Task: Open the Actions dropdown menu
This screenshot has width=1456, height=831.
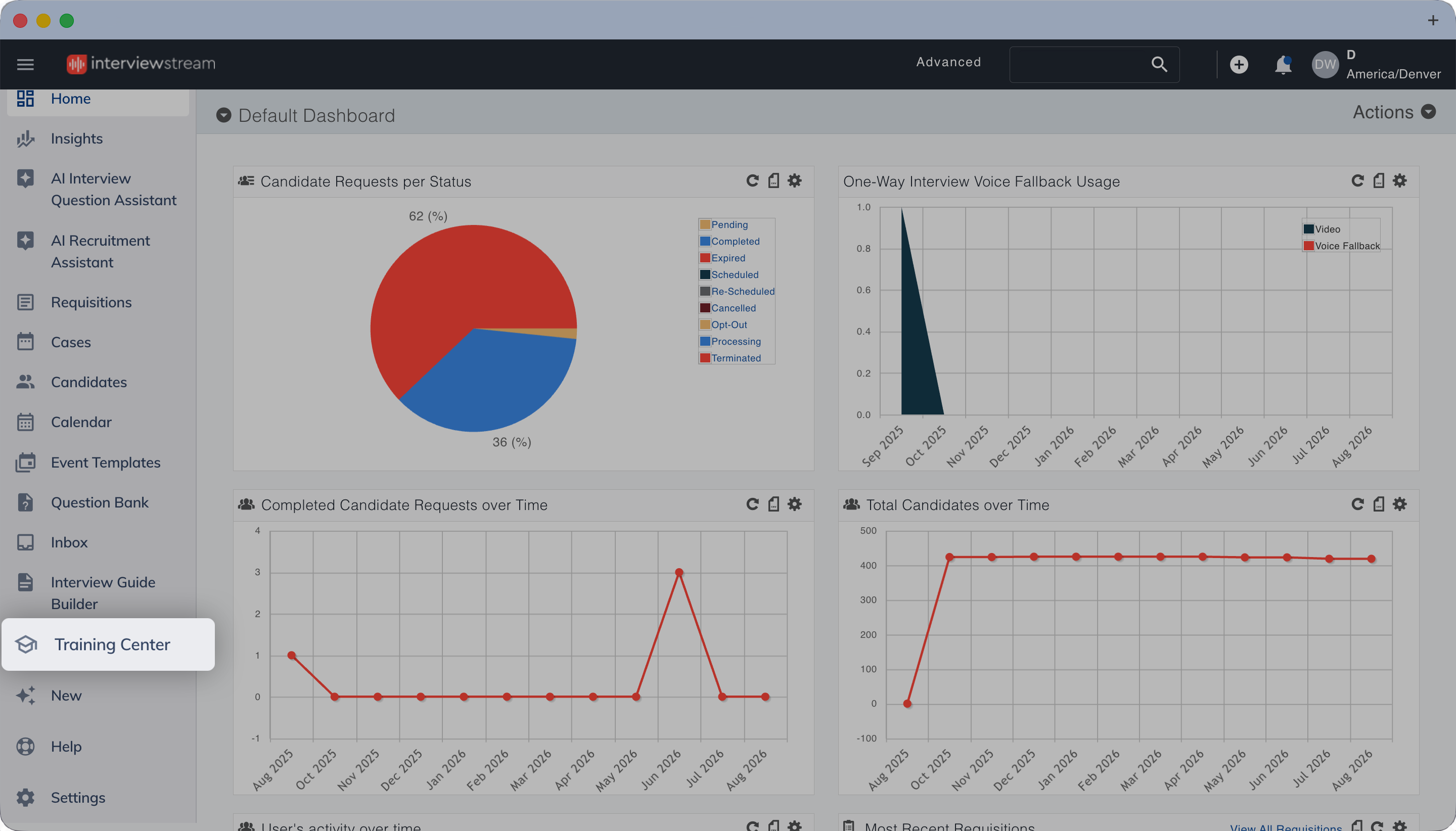Action: (x=1394, y=112)
